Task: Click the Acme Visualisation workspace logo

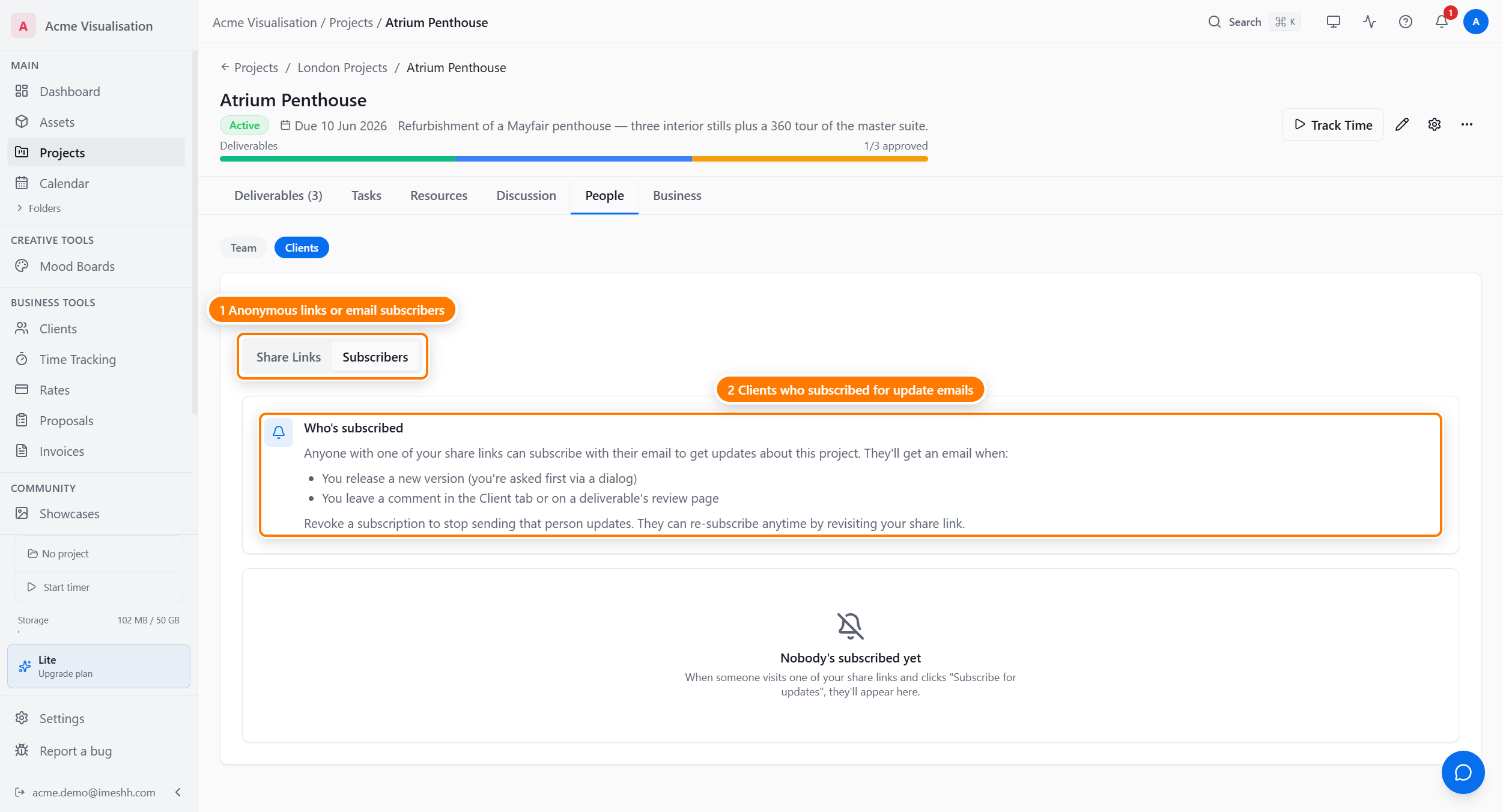Action: point(23,26)
